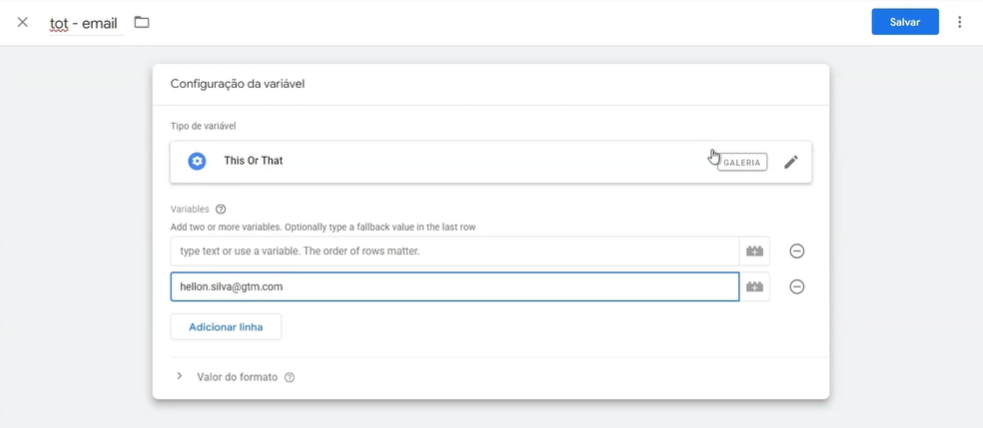983x428 pixels.
Task: Open the variable picker for the second row
Action: click(755, 287)
